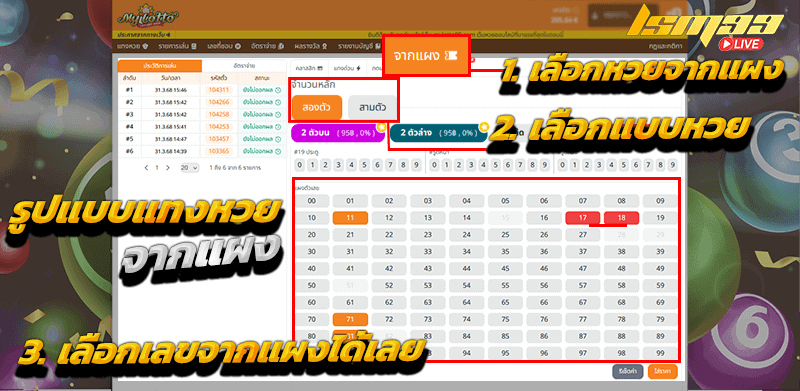Open ผลรางวัล in the navigation bar
This screenshot has height=391, width=800.
coord(311,46)
